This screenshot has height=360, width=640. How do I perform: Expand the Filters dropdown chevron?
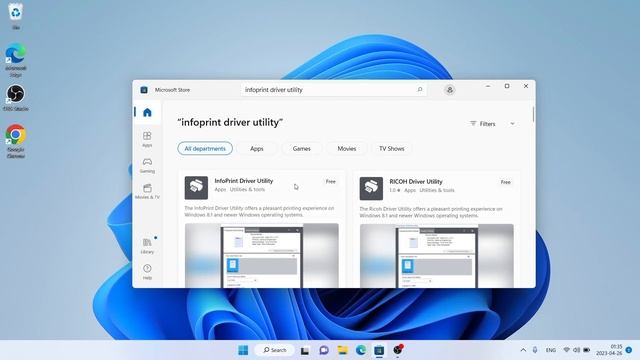click(512, 124)
